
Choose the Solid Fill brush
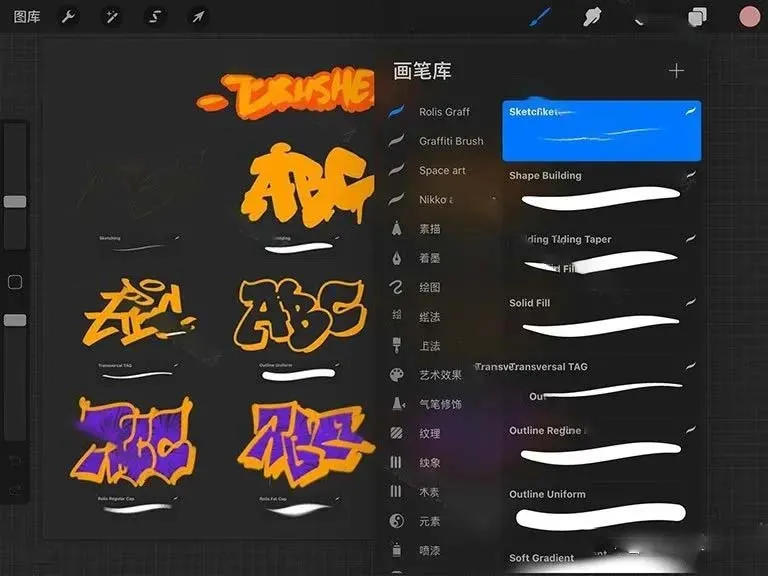tap(602, 320)
